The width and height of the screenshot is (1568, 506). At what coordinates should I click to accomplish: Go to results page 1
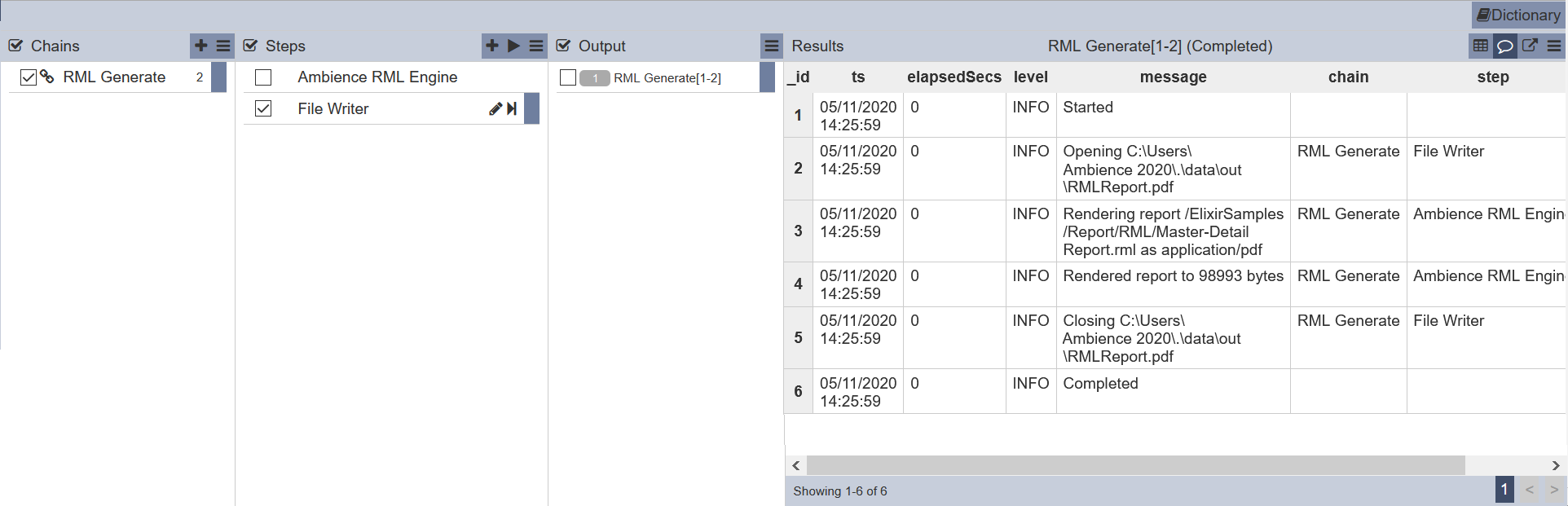coord(1504,490)
